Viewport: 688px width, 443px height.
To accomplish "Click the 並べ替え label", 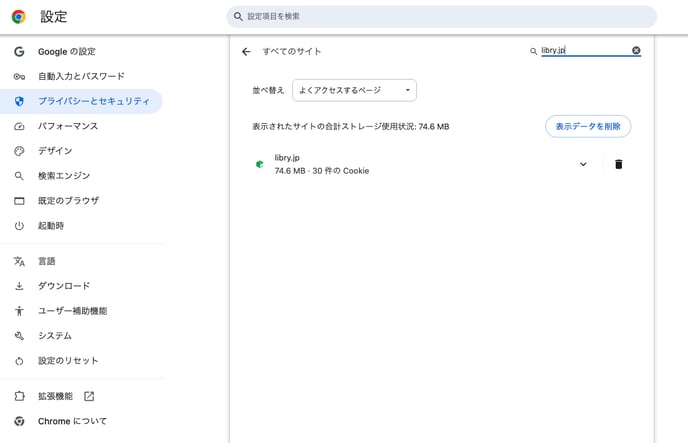I will pos(268,90).
